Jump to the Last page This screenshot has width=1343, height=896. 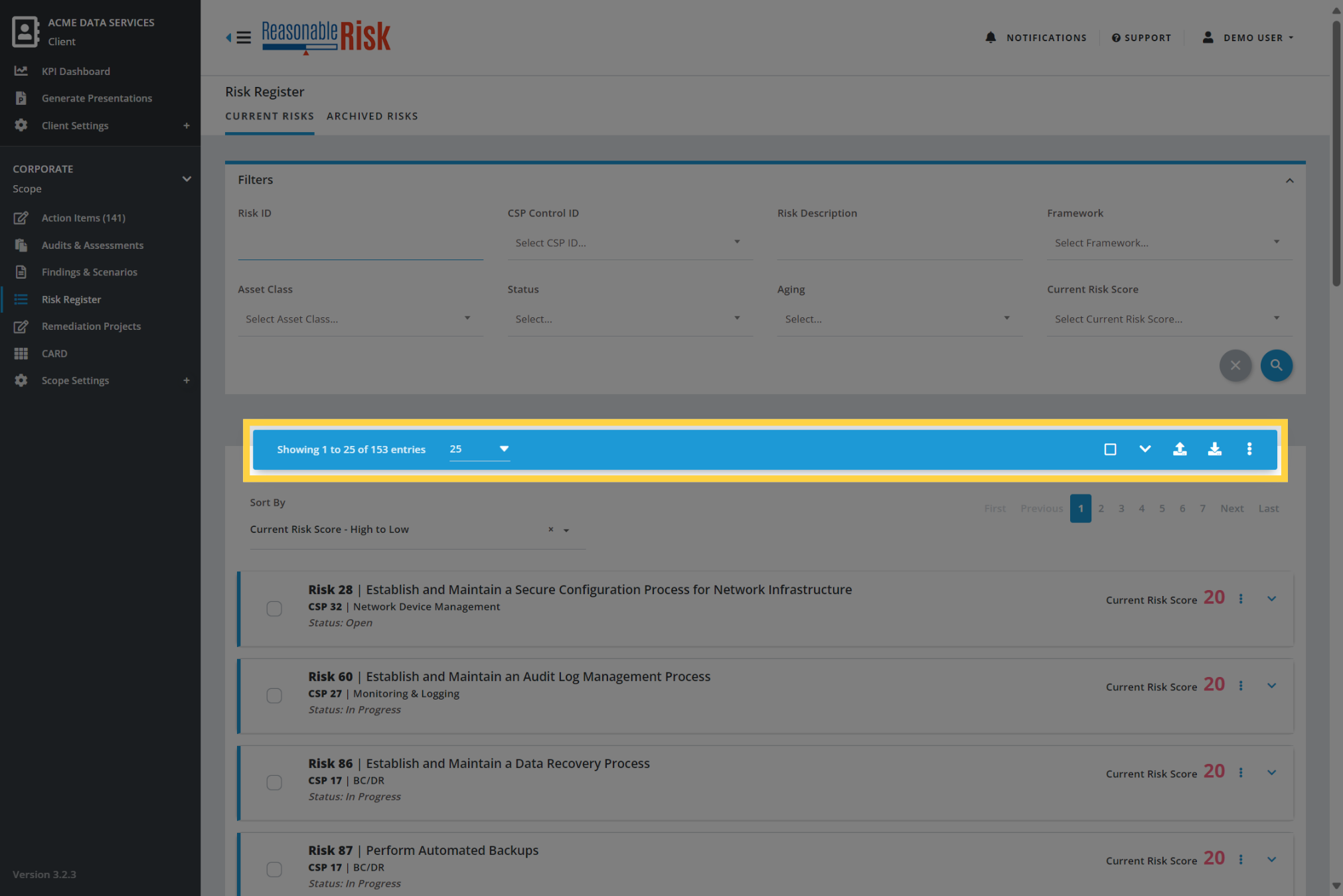1268,508
